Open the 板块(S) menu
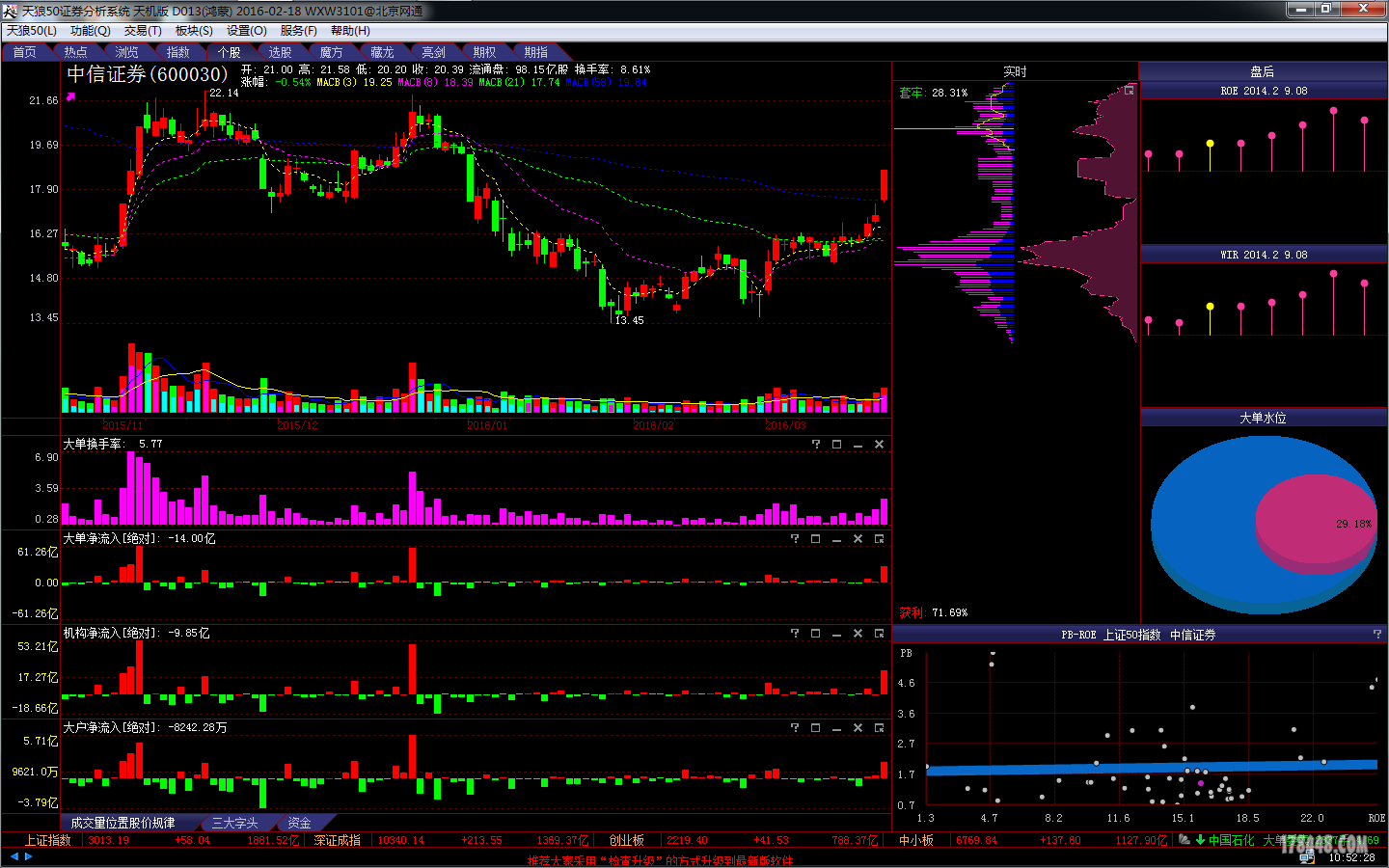The image size is (1389, 868). [x=194, y=31]
